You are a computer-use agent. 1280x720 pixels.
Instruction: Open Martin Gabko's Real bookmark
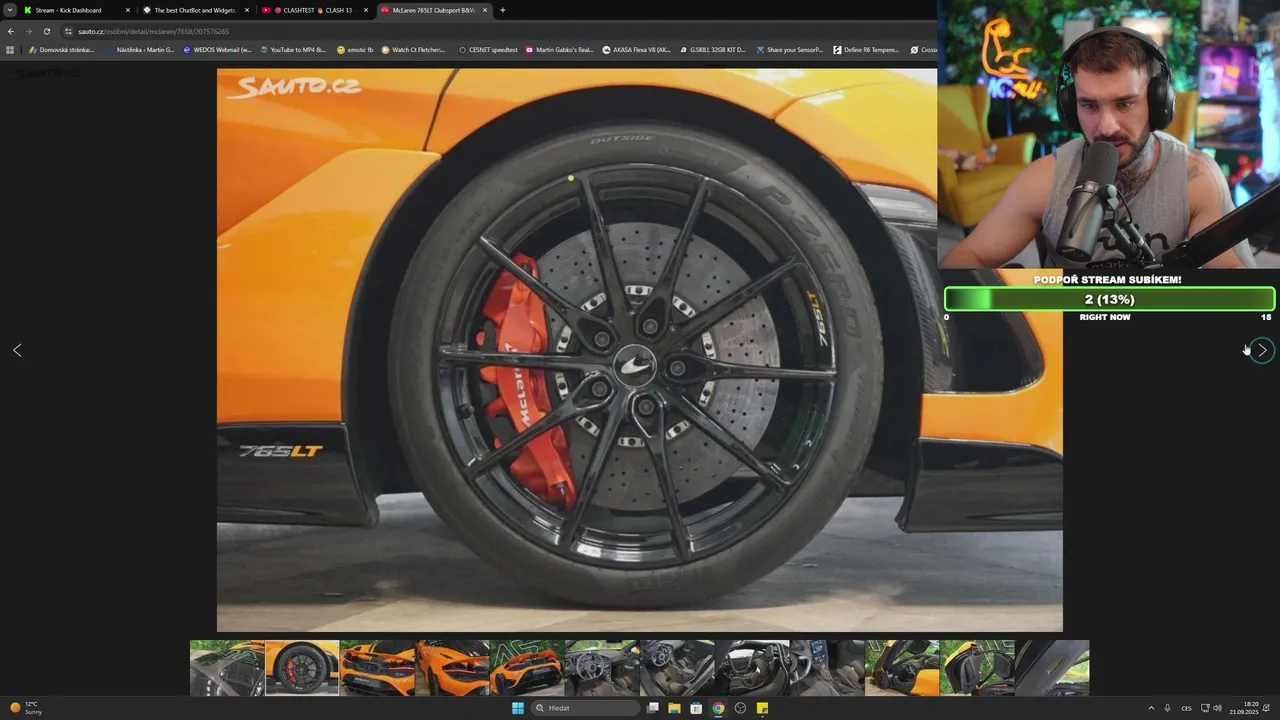tap(559, 49)
